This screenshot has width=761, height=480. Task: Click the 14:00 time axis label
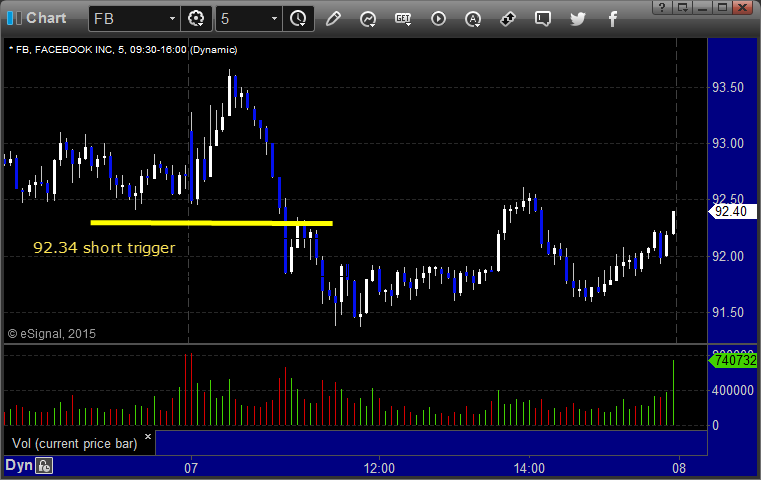click(x=529, y=468)
